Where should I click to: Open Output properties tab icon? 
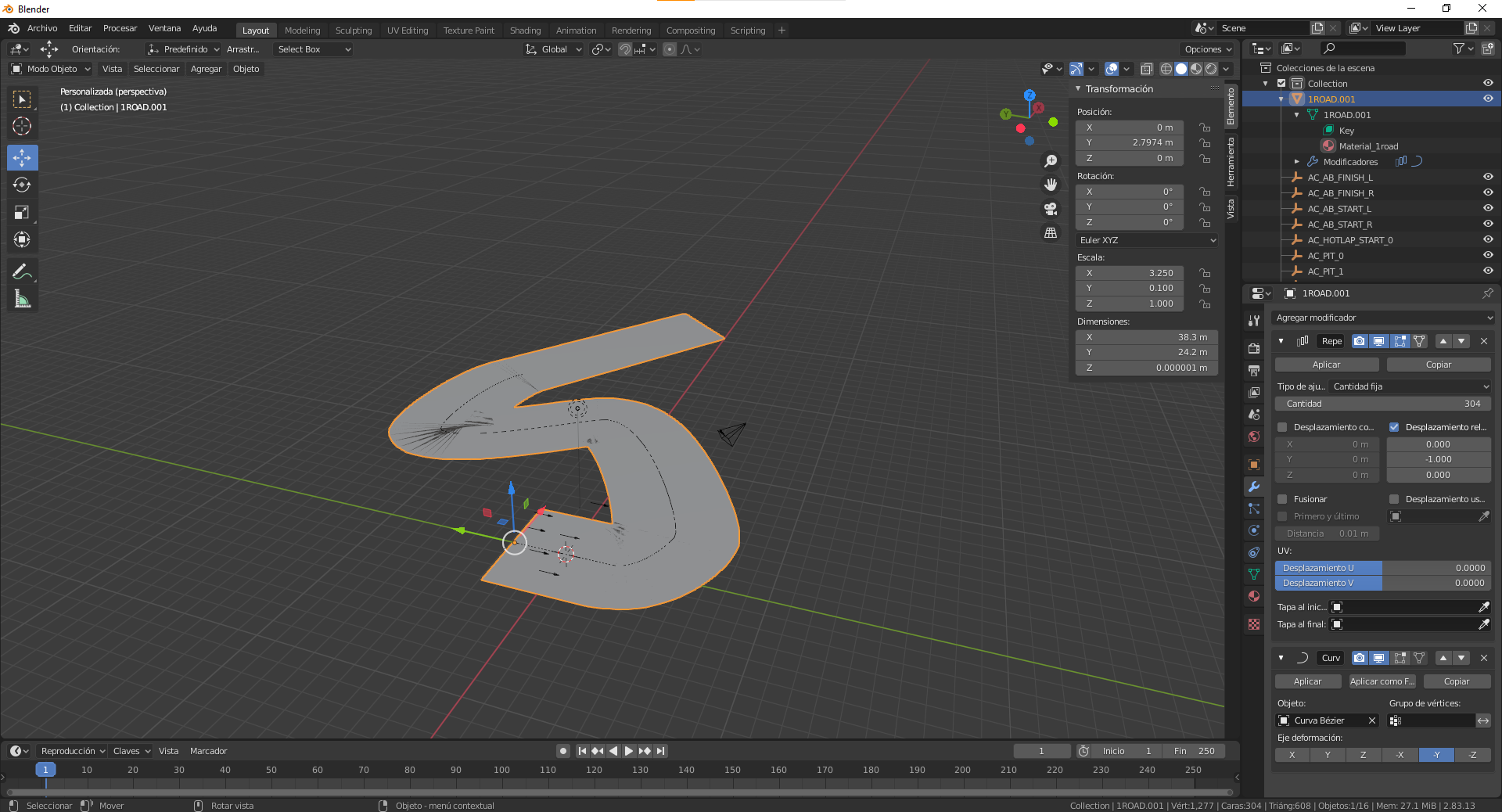tap(1254, 370)
